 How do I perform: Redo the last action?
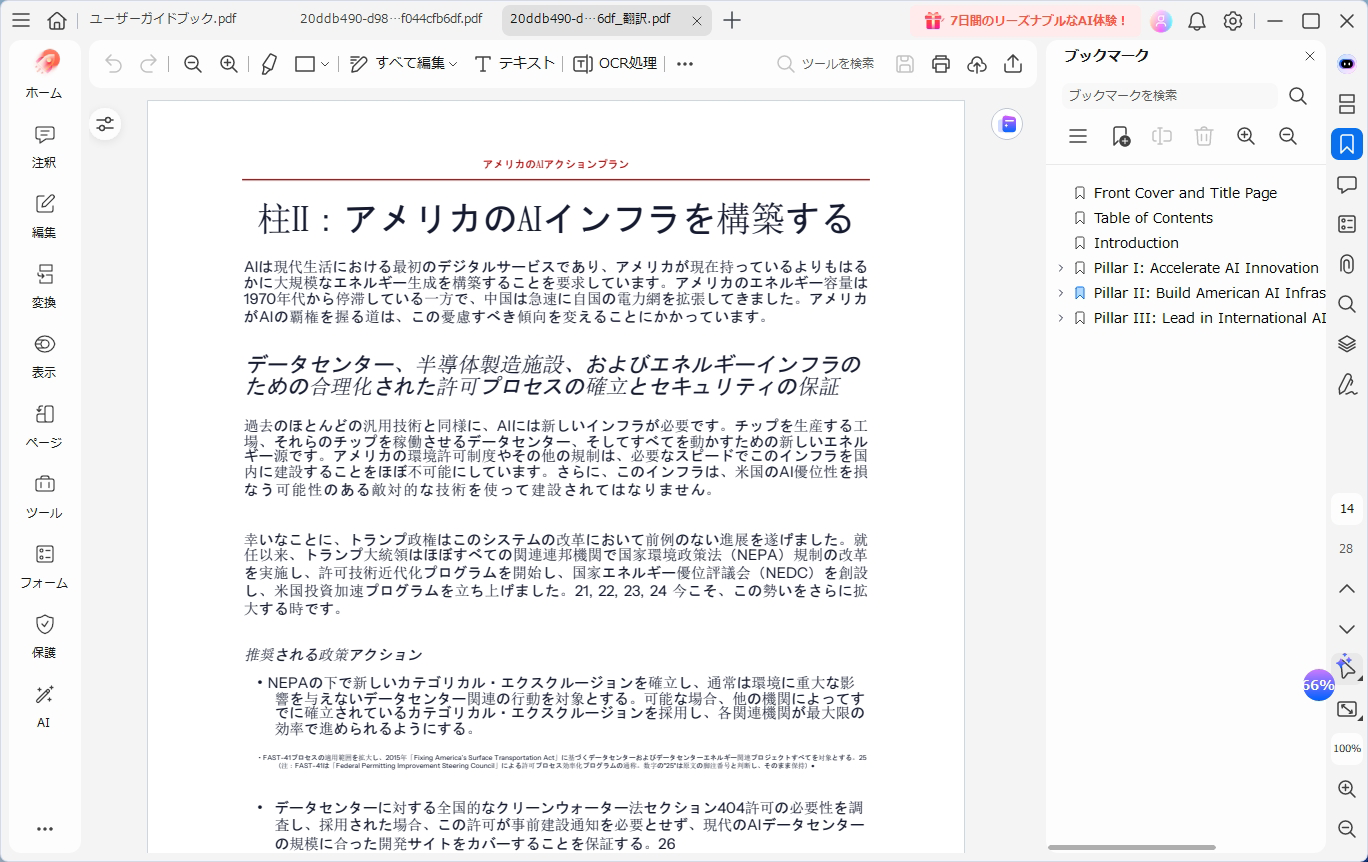[148, 64]
